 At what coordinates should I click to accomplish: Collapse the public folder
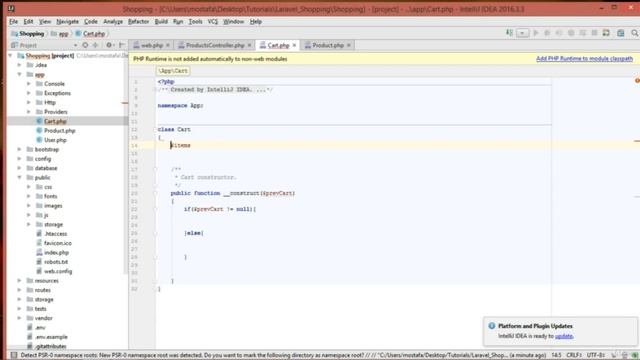coord(19,178)
